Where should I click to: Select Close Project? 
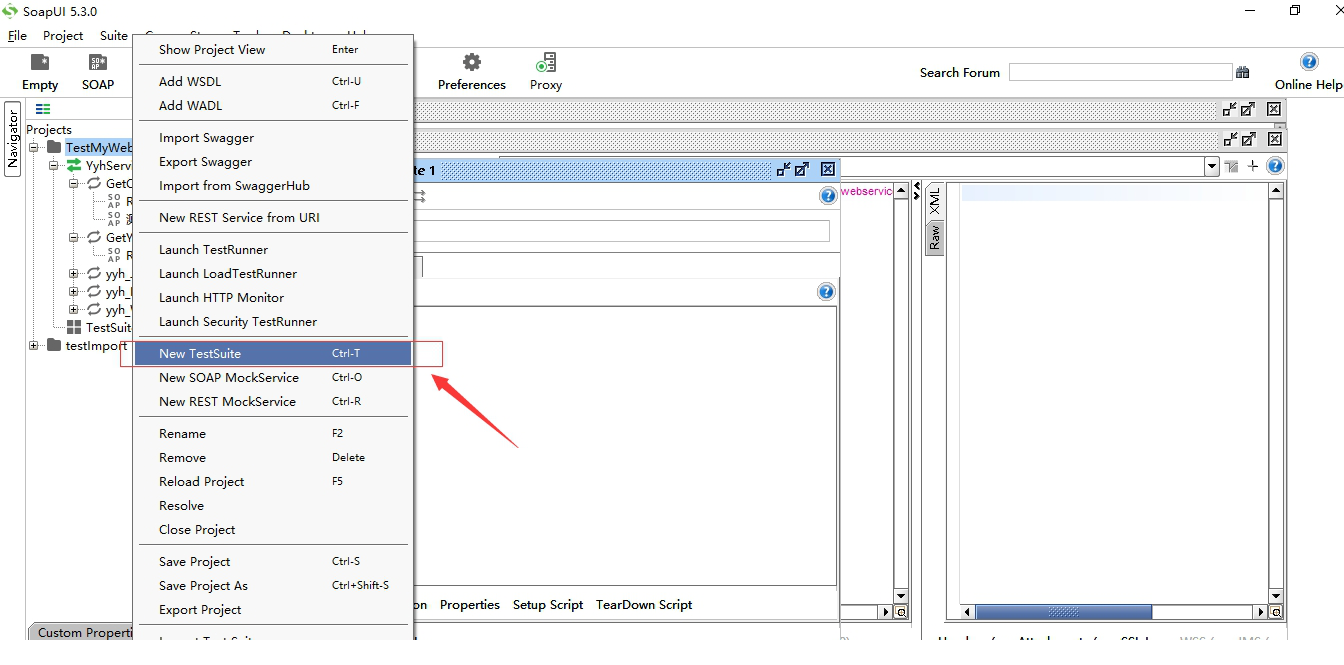point(272,529)
